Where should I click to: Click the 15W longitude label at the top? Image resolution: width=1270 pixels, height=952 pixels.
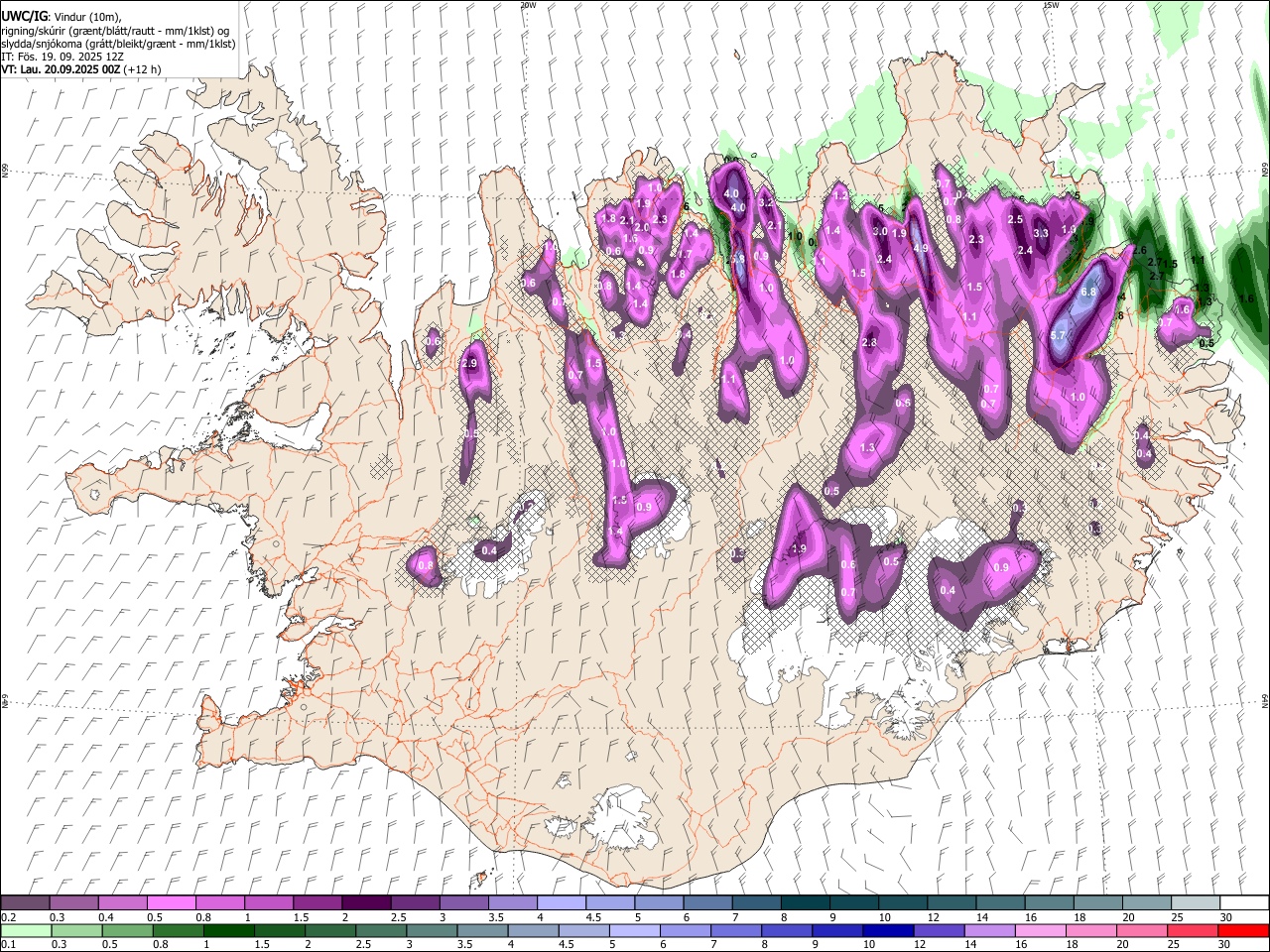[1052, 5]
